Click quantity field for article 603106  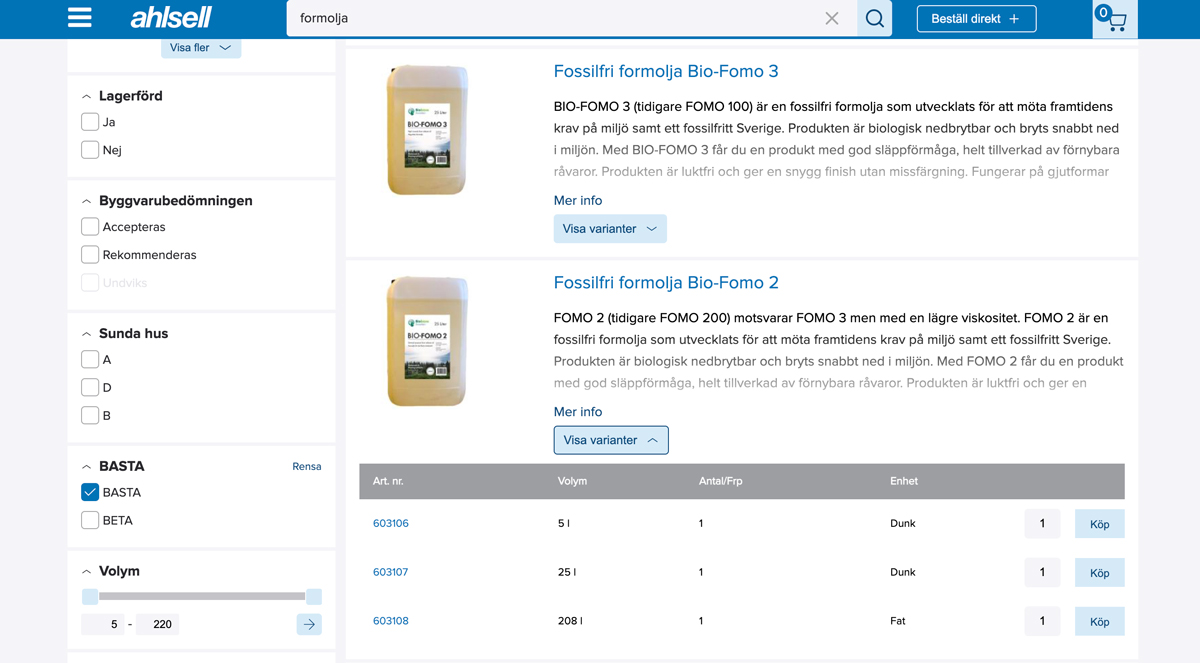pos(1042,524)
